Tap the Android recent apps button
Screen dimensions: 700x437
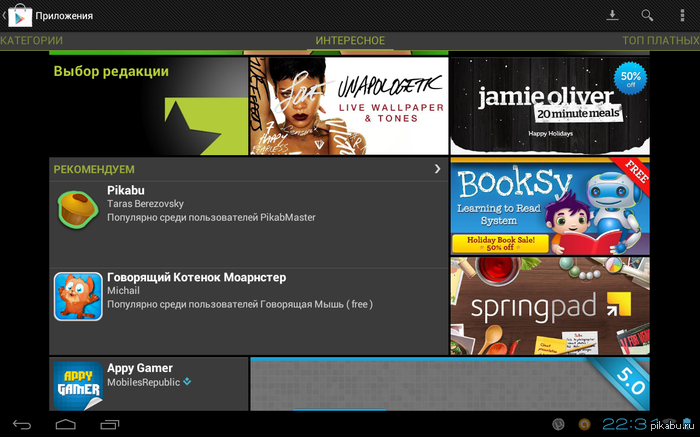point(110,425)
